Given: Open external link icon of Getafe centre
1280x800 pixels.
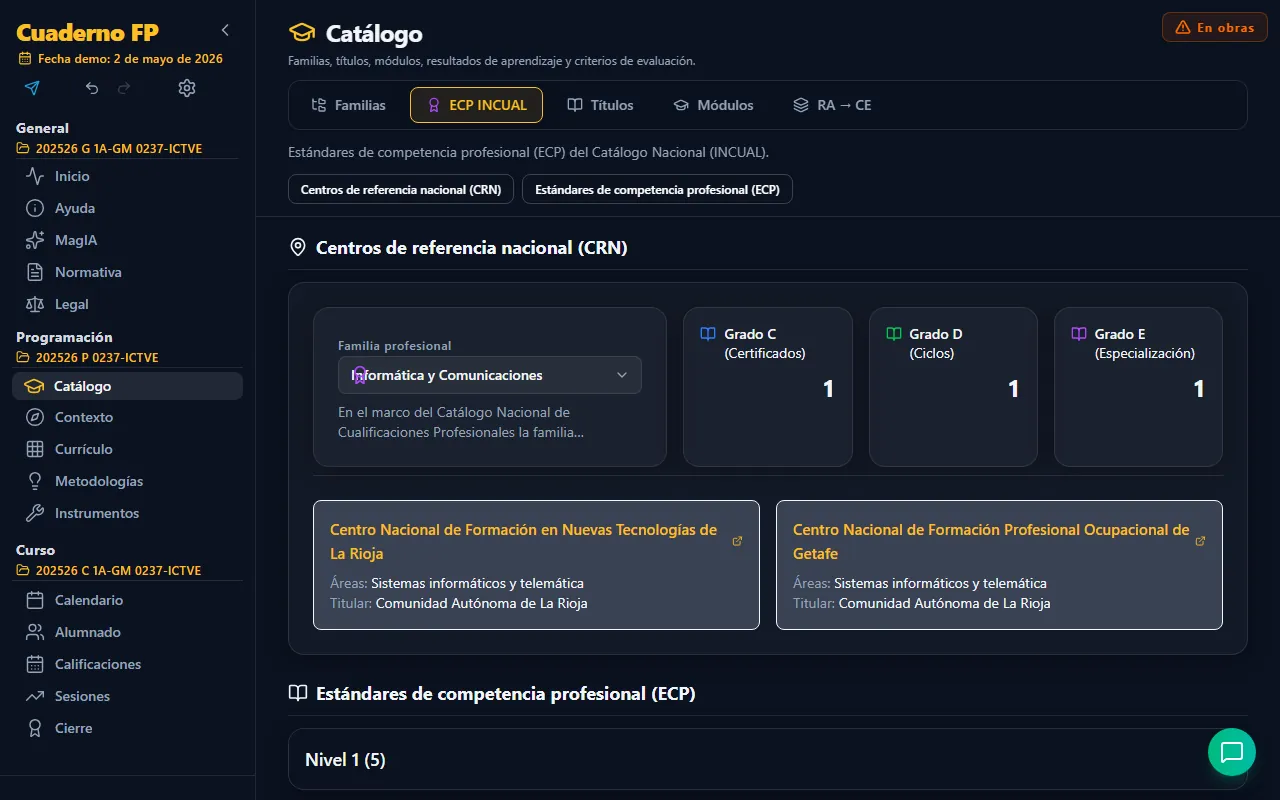Looking at the screenshot, I should (1201, 541).
